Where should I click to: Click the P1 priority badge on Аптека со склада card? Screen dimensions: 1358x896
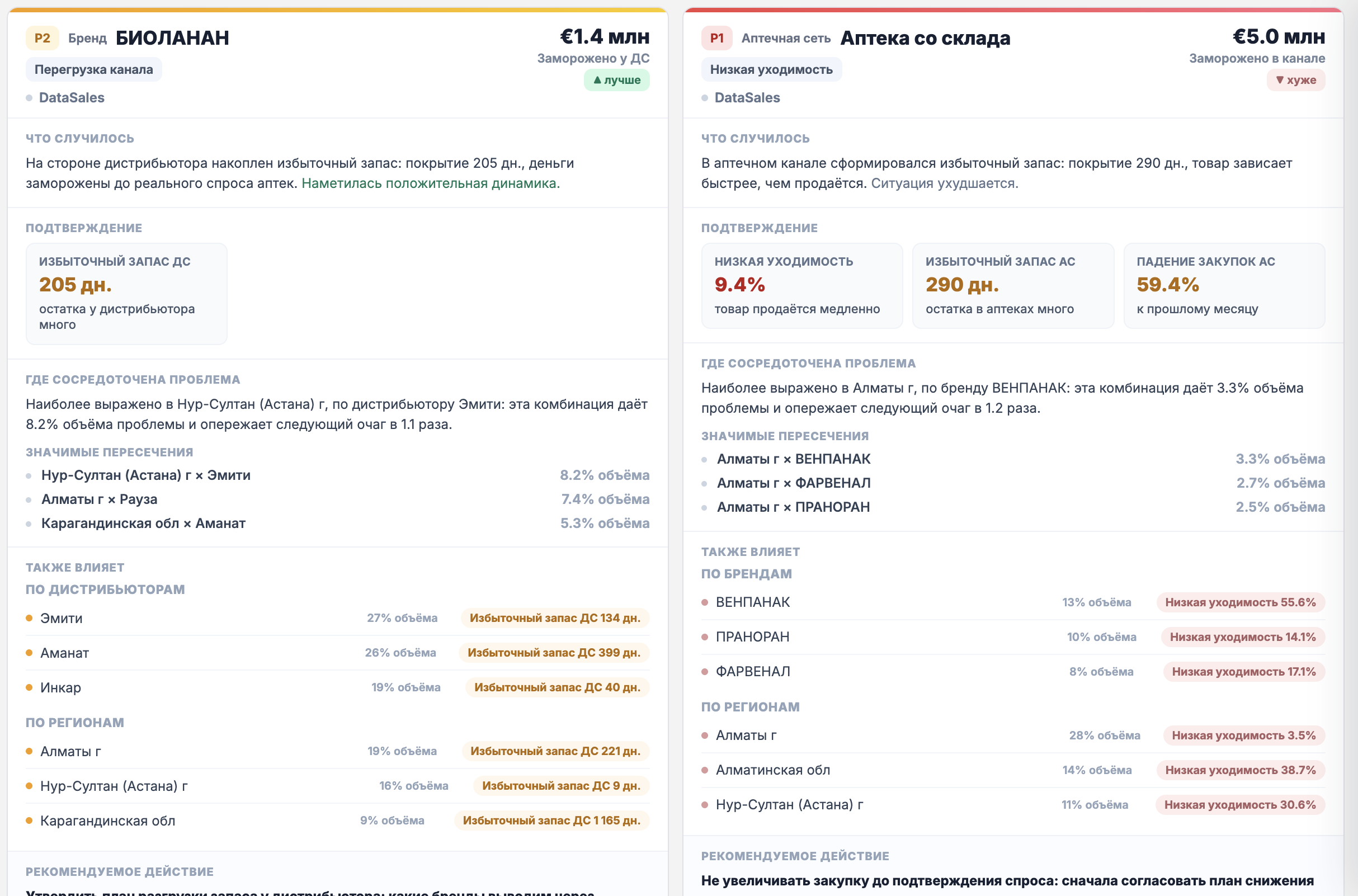[x=717, y=38]
